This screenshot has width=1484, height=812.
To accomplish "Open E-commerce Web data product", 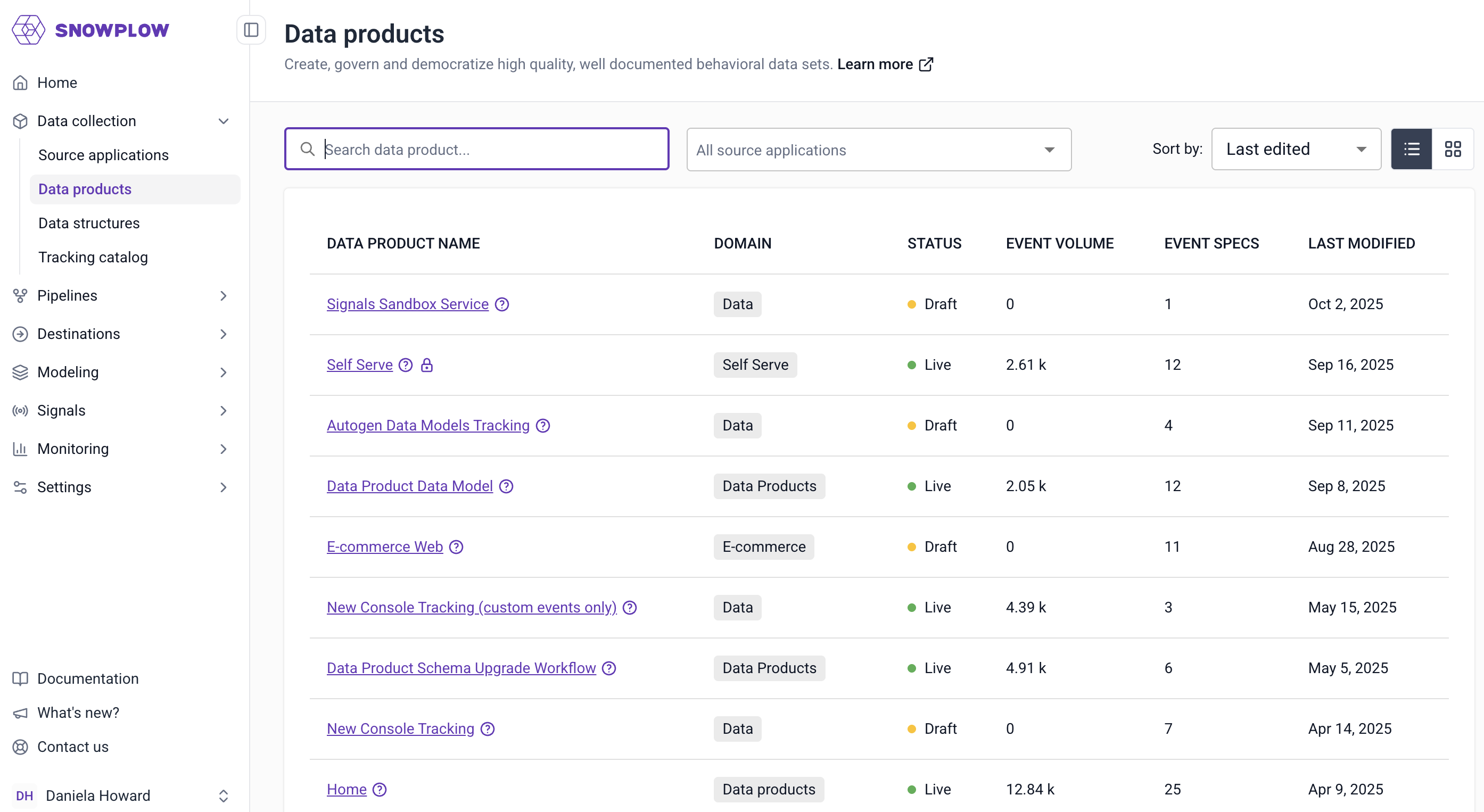I will point(385,546).
